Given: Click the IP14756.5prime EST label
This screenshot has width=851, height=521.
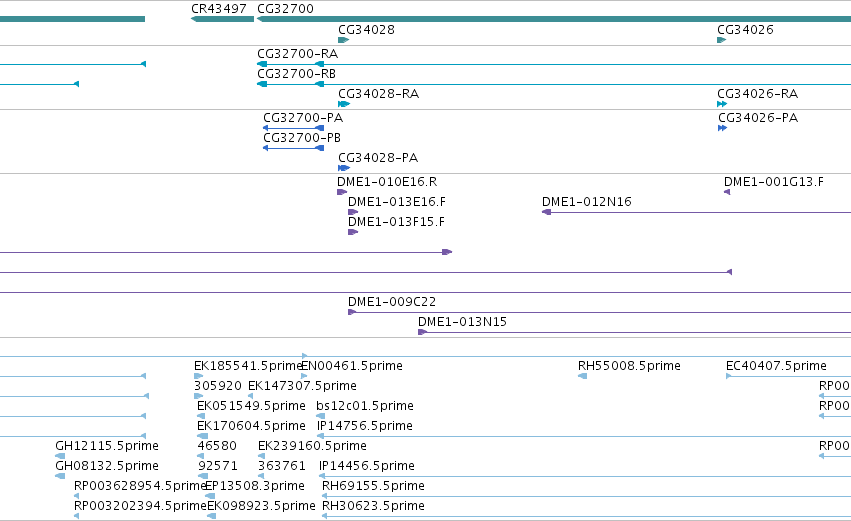Looking at the screenshot, I should pyautogui.click(x=365, y=425).
